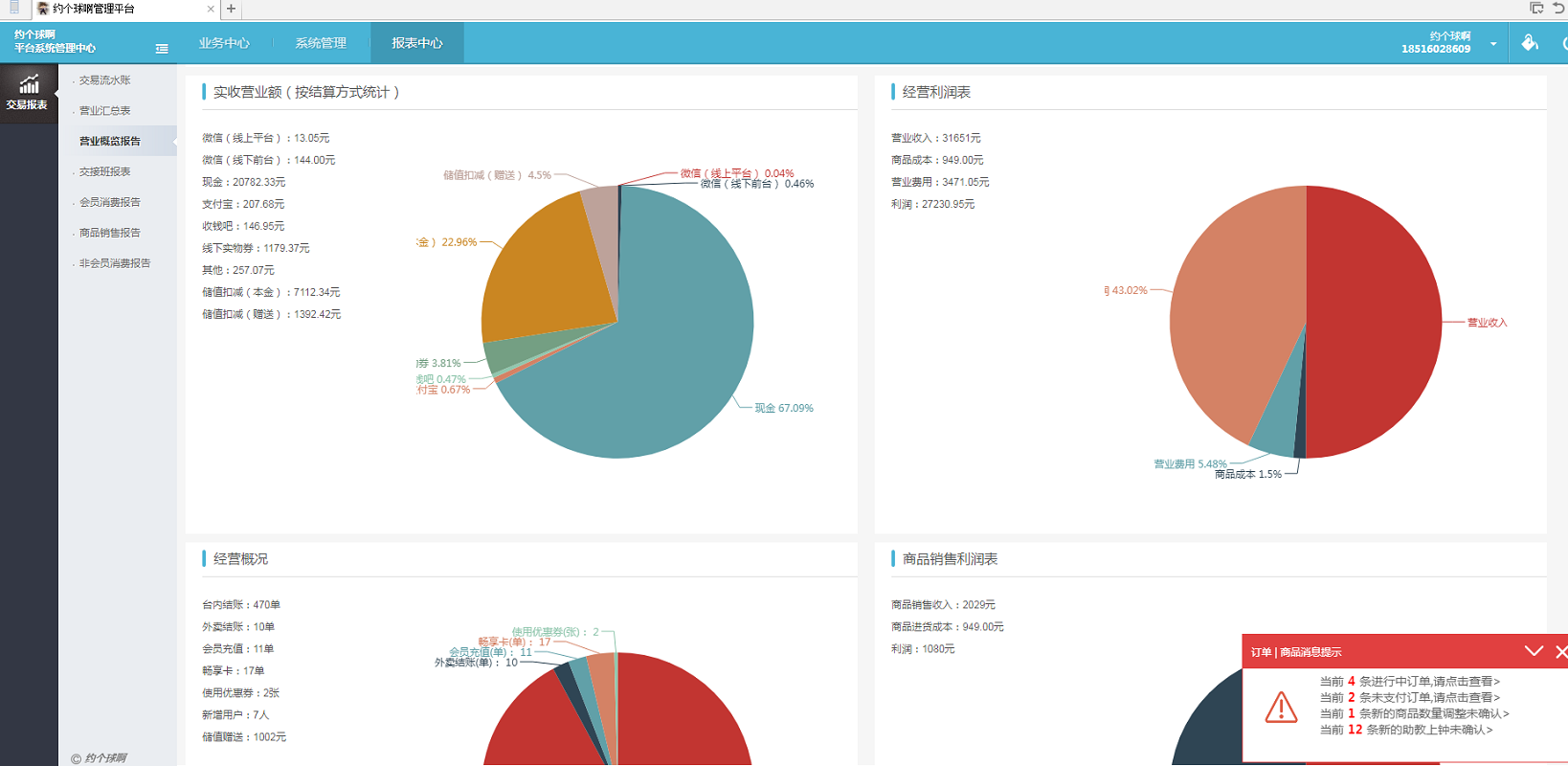This screenshot has width=1568, height=766.
Task: Open the account dropdown arrow next to 18516028609
Action: click(x=1493, y=44)
